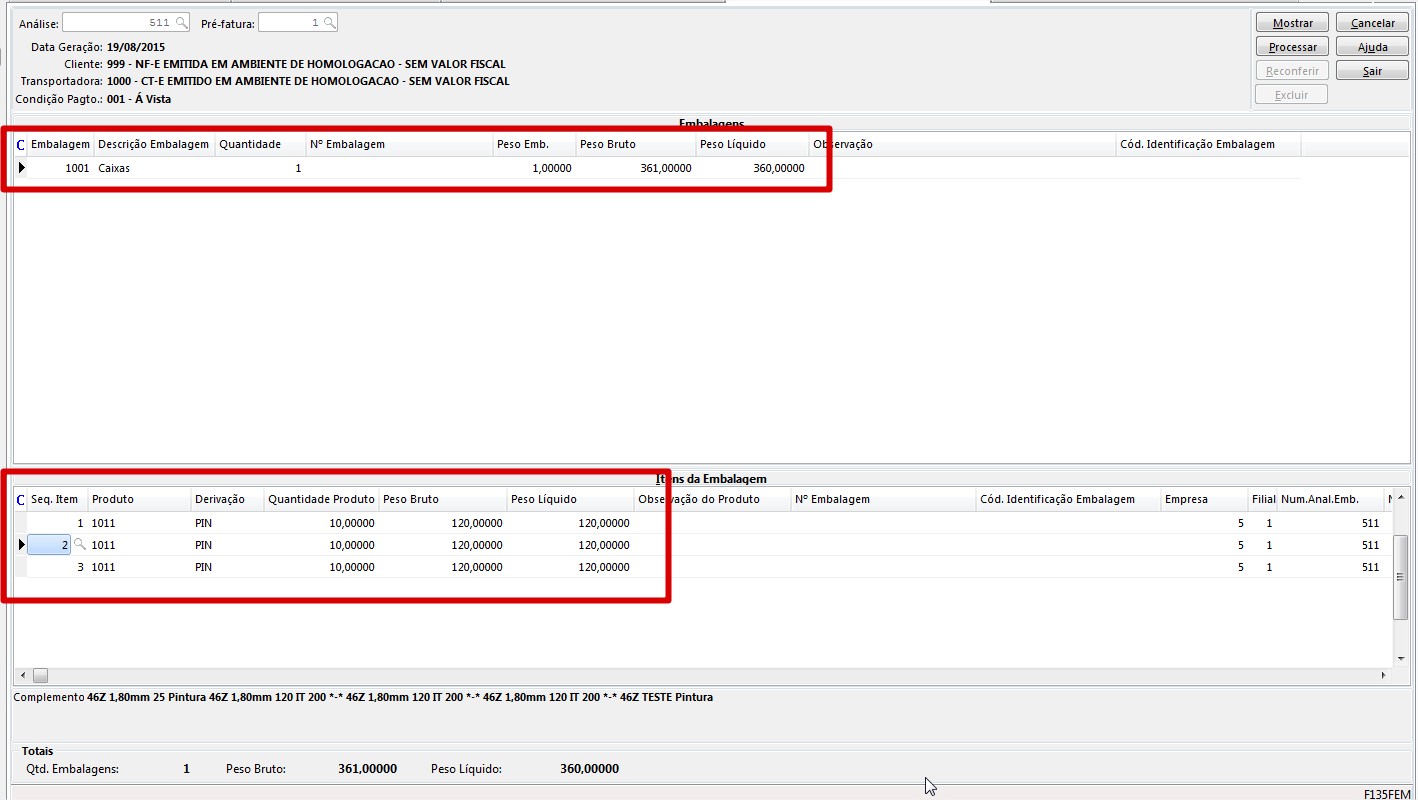Viewport: 1418px width, 800px height.
Task: Click the Análise field search magnifier icon
Action: tap(181, 23)
